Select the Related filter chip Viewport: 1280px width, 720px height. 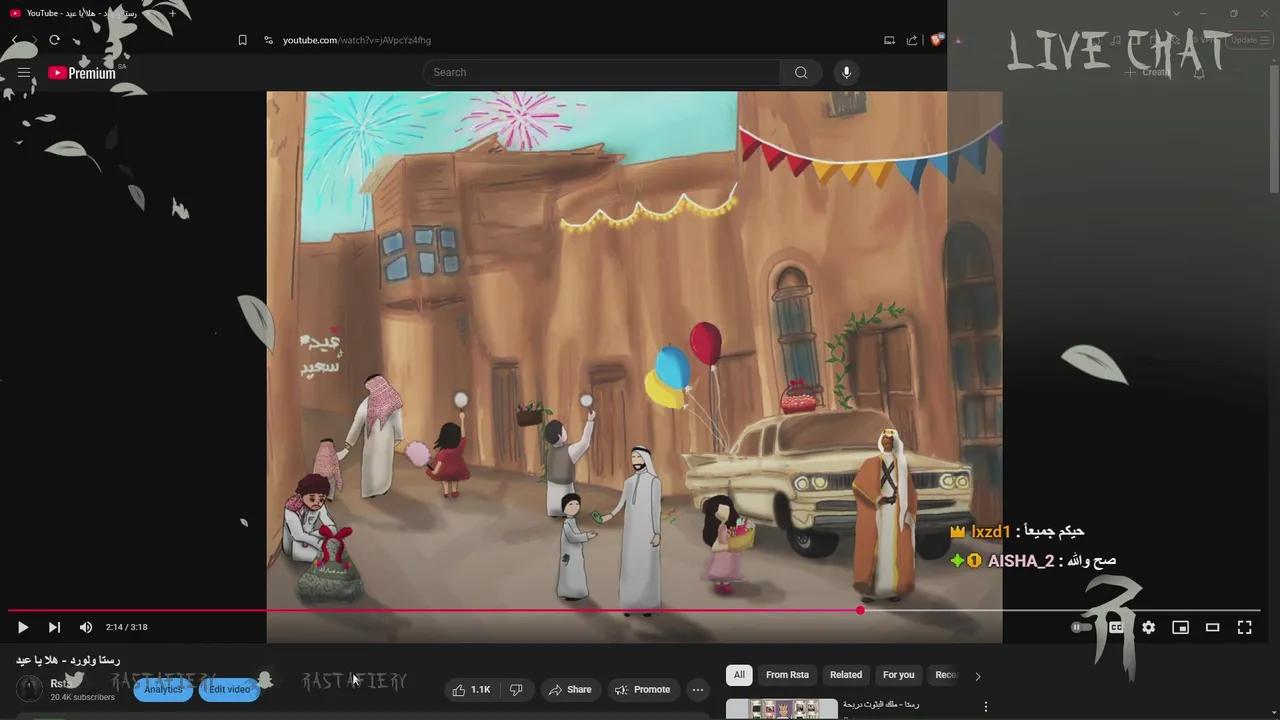tap(846, 675)
